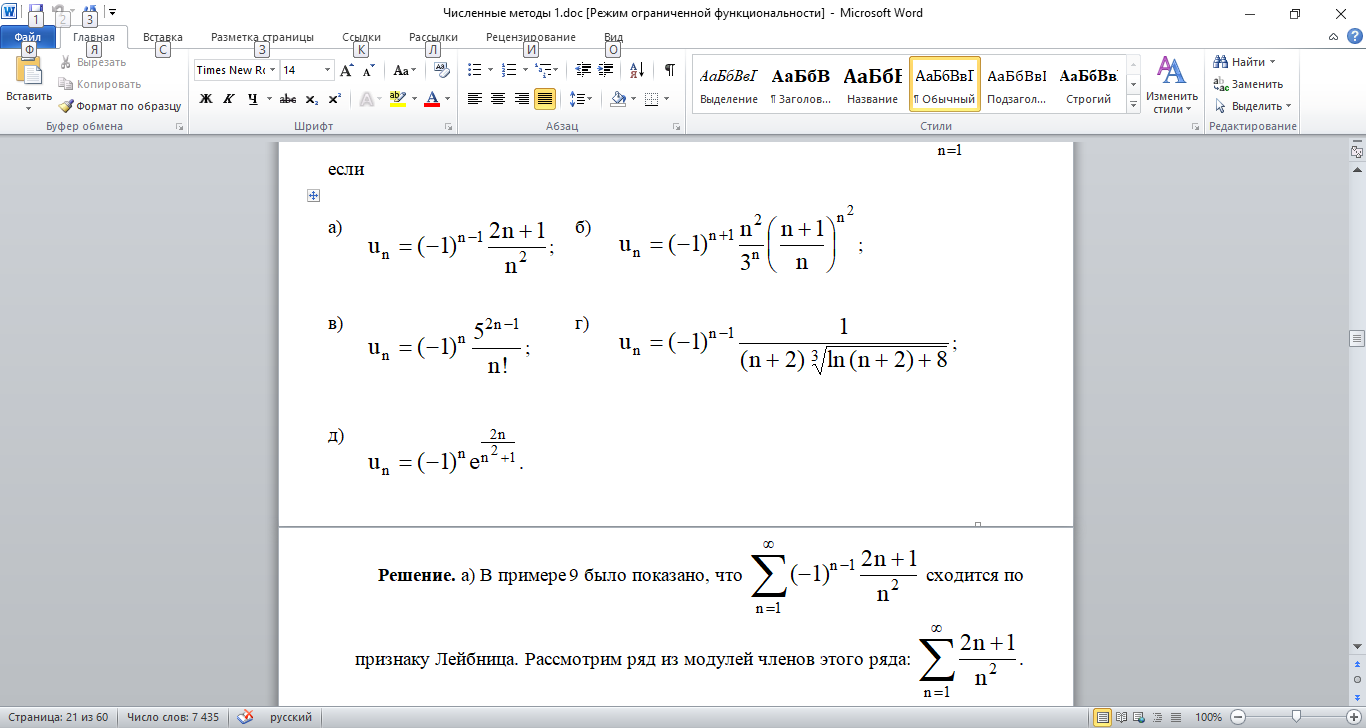Increase font size with the grow font icon
The height and width of the screenshot is (728, 1366).
pos(346,71)
